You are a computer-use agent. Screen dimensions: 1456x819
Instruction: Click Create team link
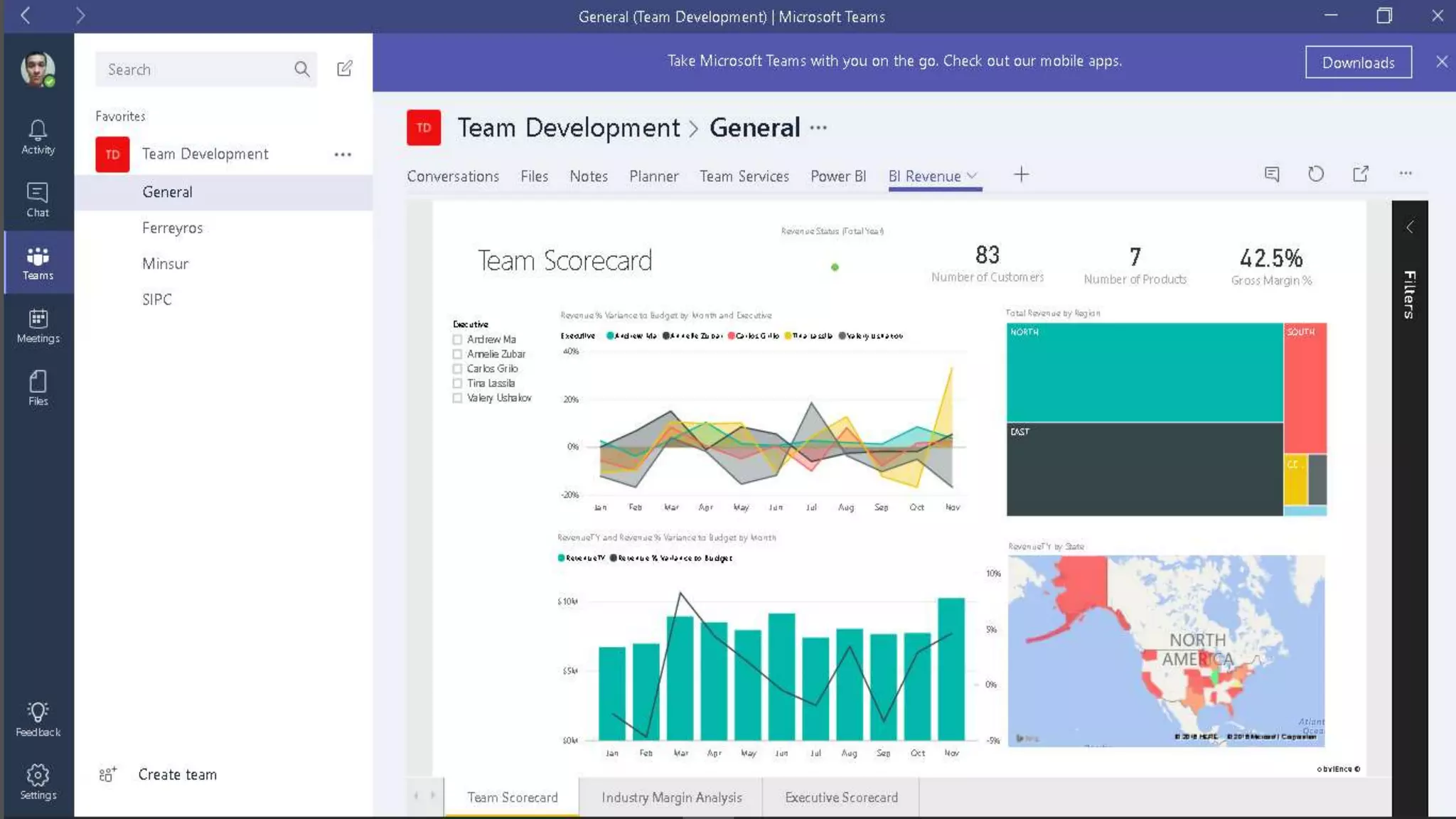tap(177, 775)
